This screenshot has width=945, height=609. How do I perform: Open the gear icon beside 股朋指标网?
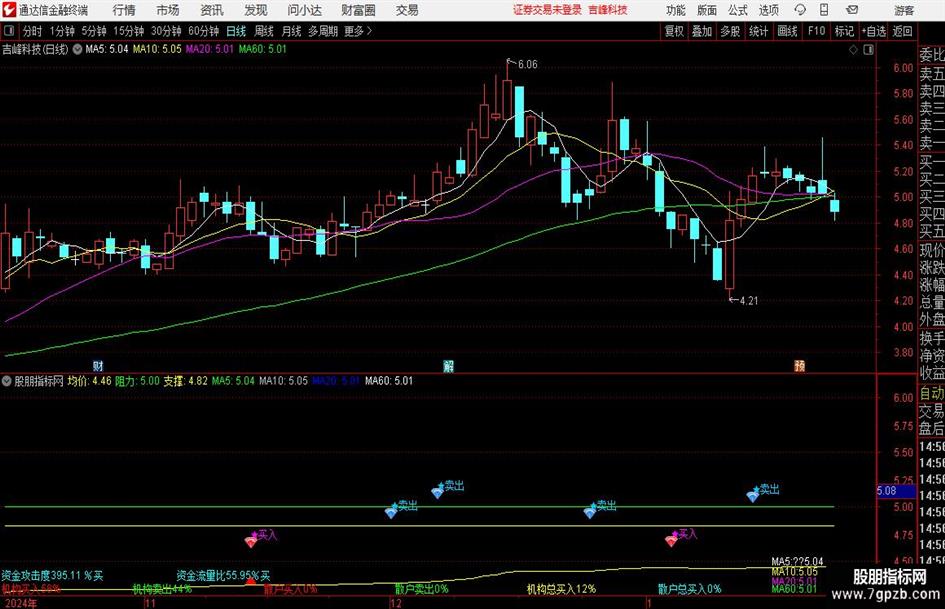coord(7,381)
